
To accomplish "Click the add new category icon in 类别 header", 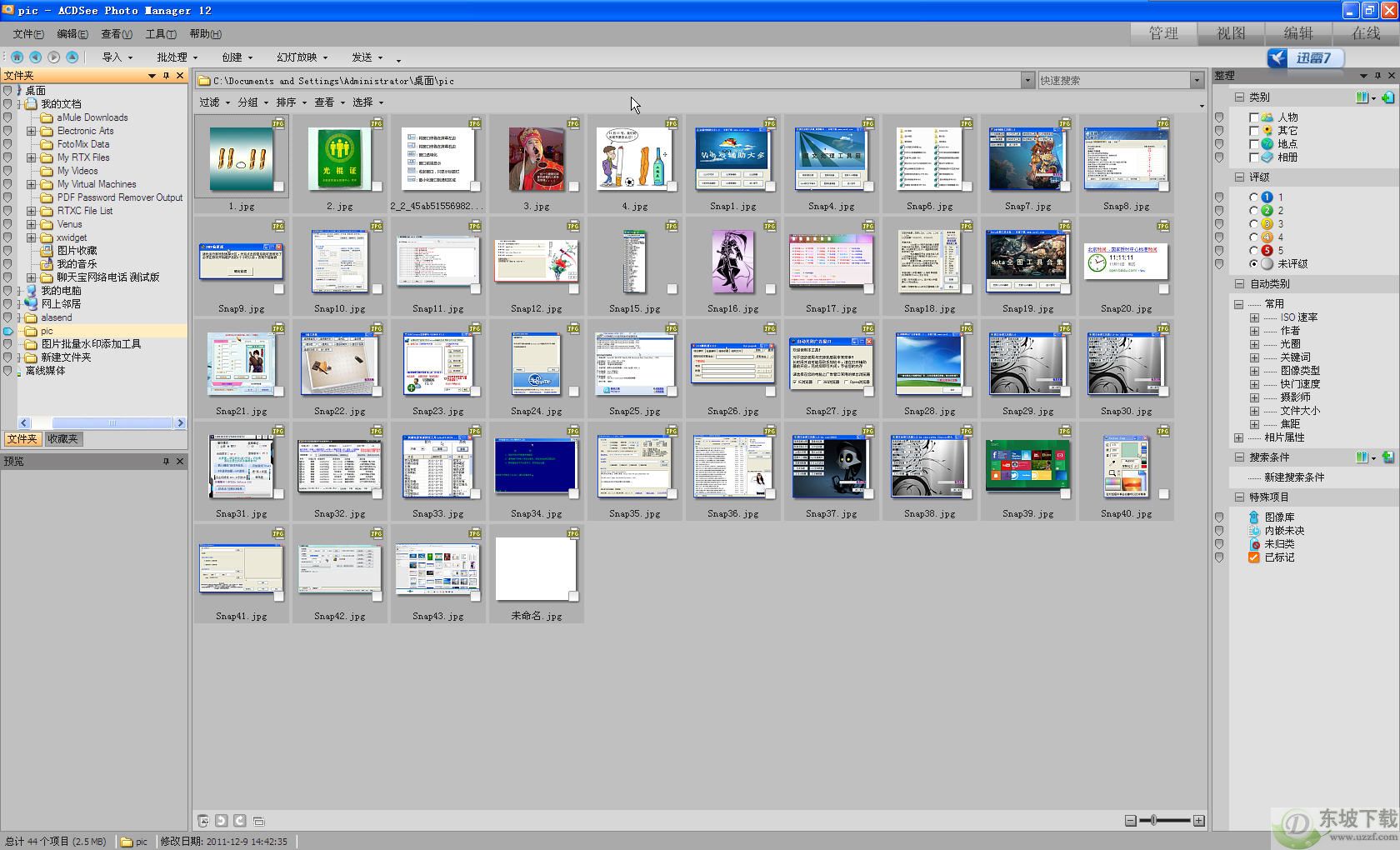I will click(x=1387, y=97).
